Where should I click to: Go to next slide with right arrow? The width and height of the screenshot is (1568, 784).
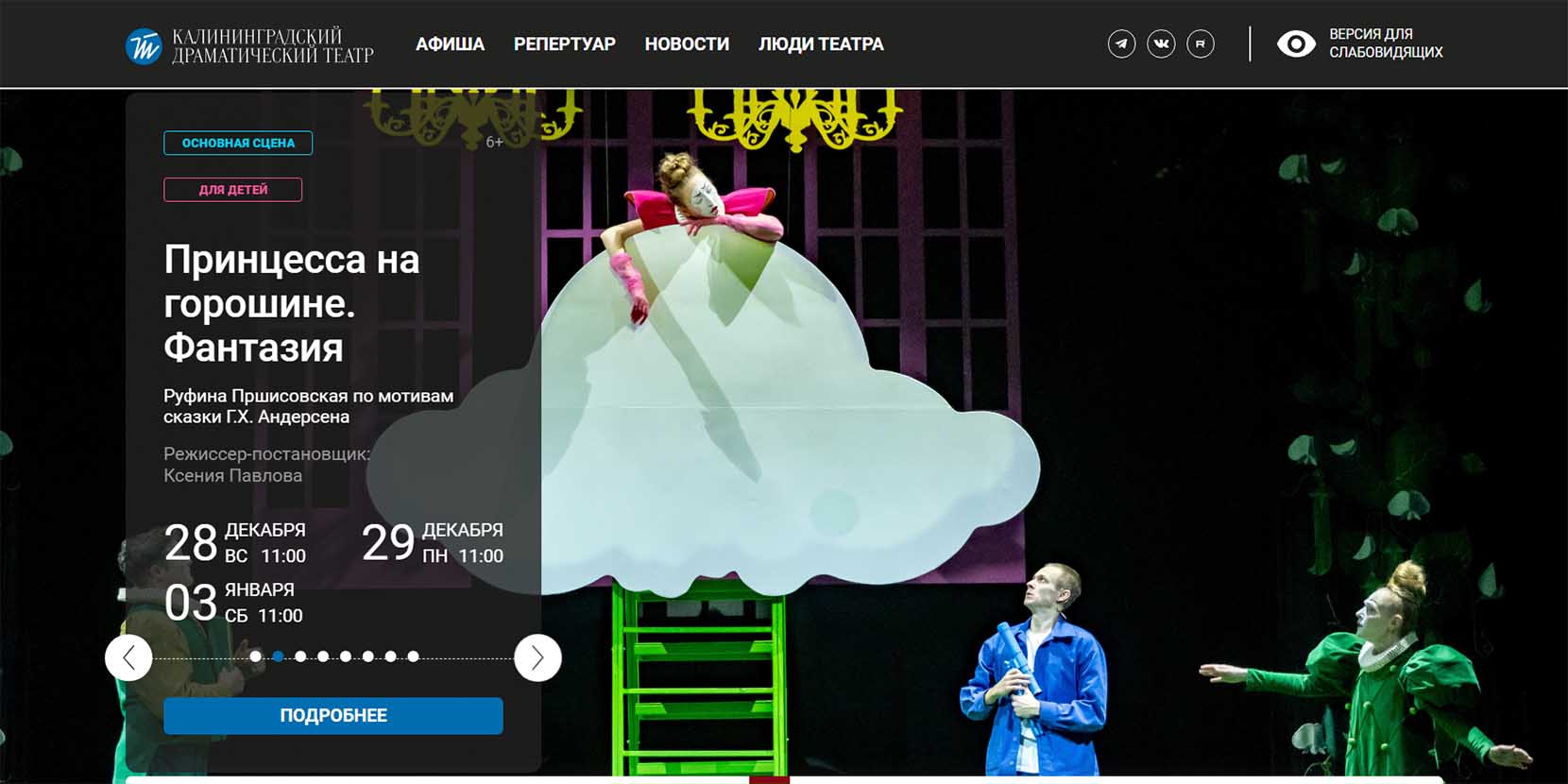pyautogui.click(x=537, y=657)
